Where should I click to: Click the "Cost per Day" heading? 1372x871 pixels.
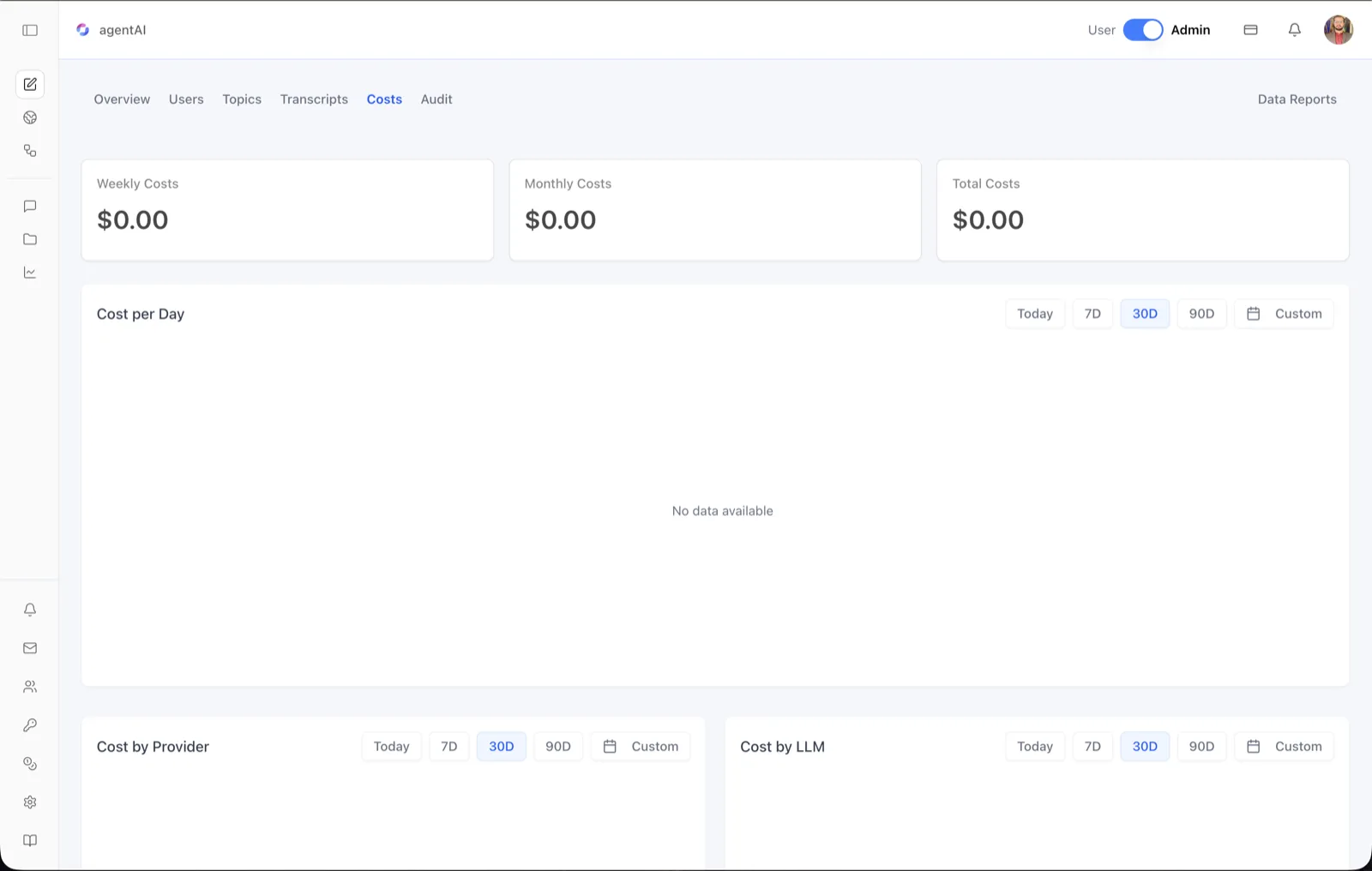click(141, 314)
